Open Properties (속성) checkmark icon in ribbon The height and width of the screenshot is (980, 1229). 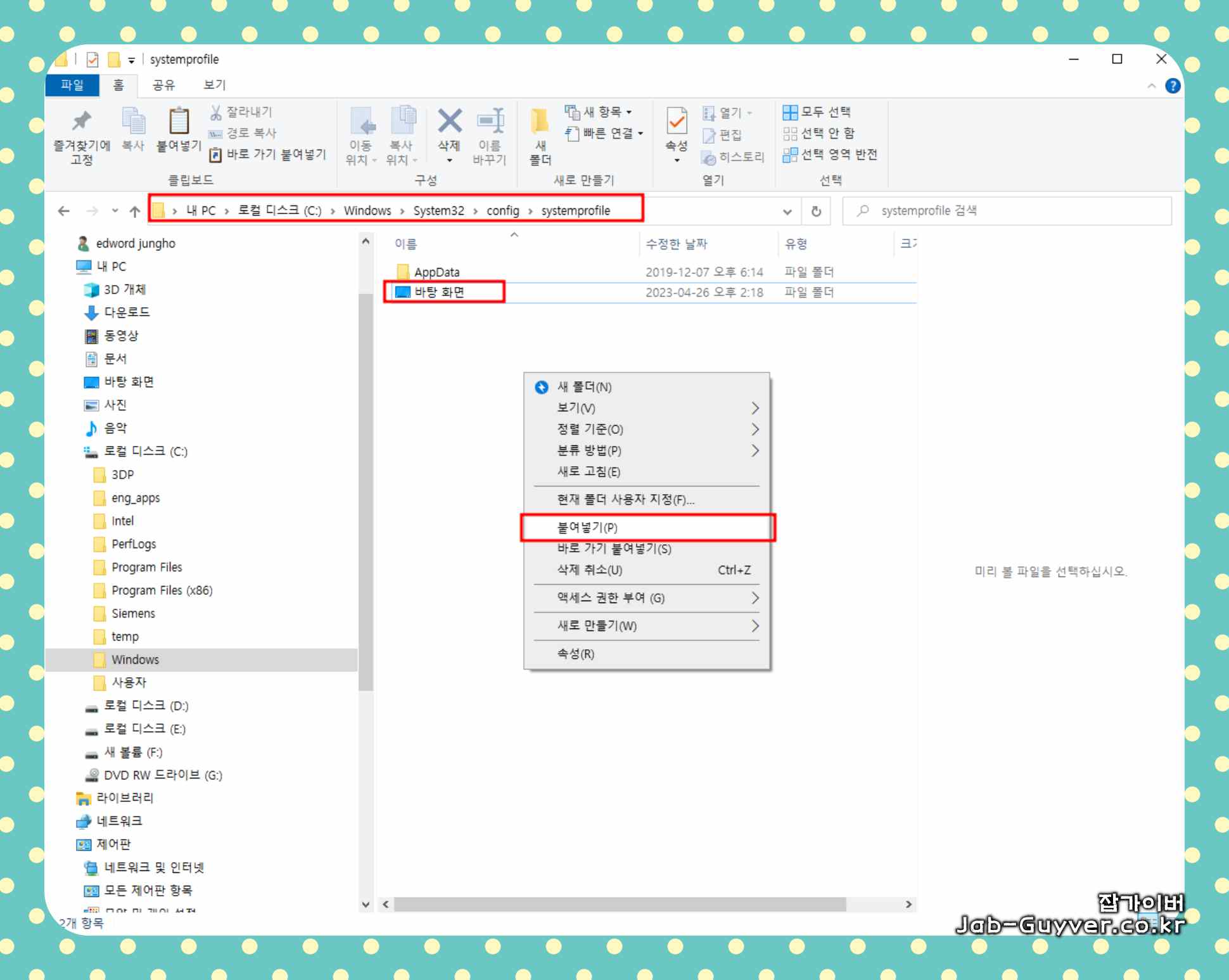click(x=676, y=122)
